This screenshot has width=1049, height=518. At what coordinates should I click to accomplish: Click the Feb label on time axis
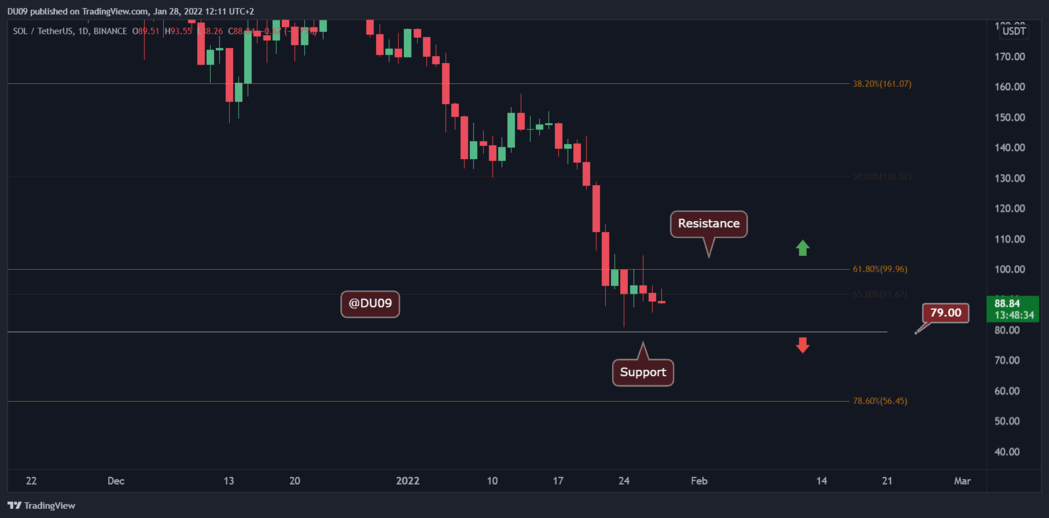[x=698, y=481]
